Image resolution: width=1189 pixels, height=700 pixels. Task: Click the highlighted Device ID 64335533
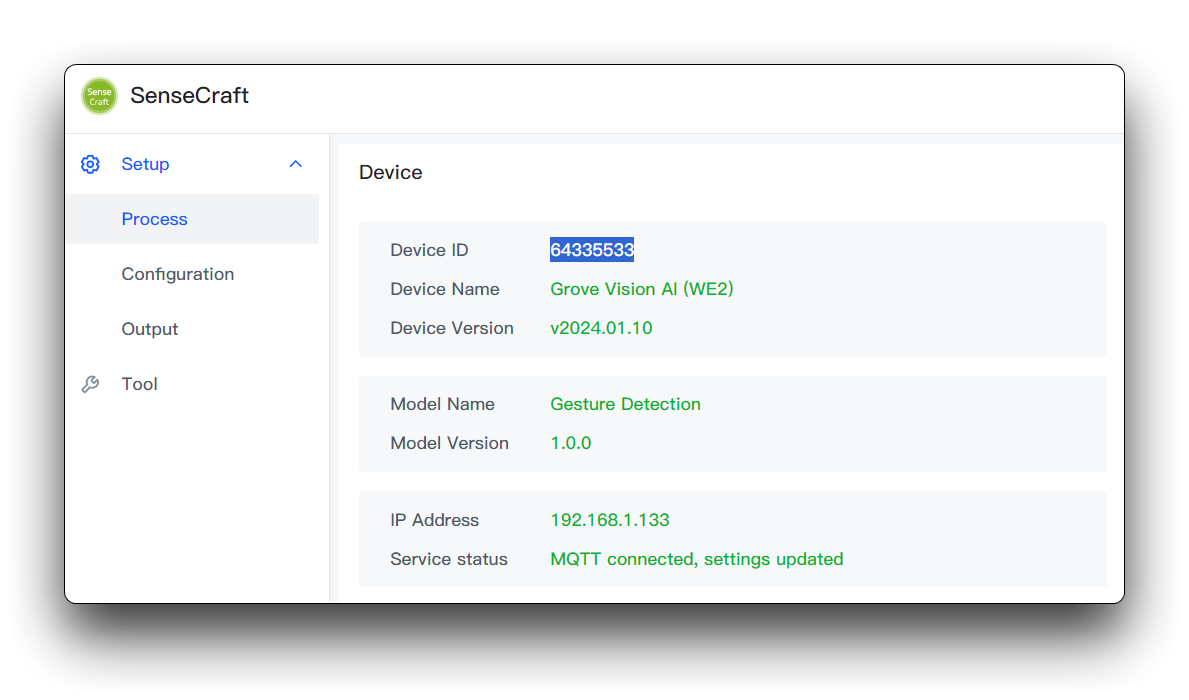(x=592, y=250)
